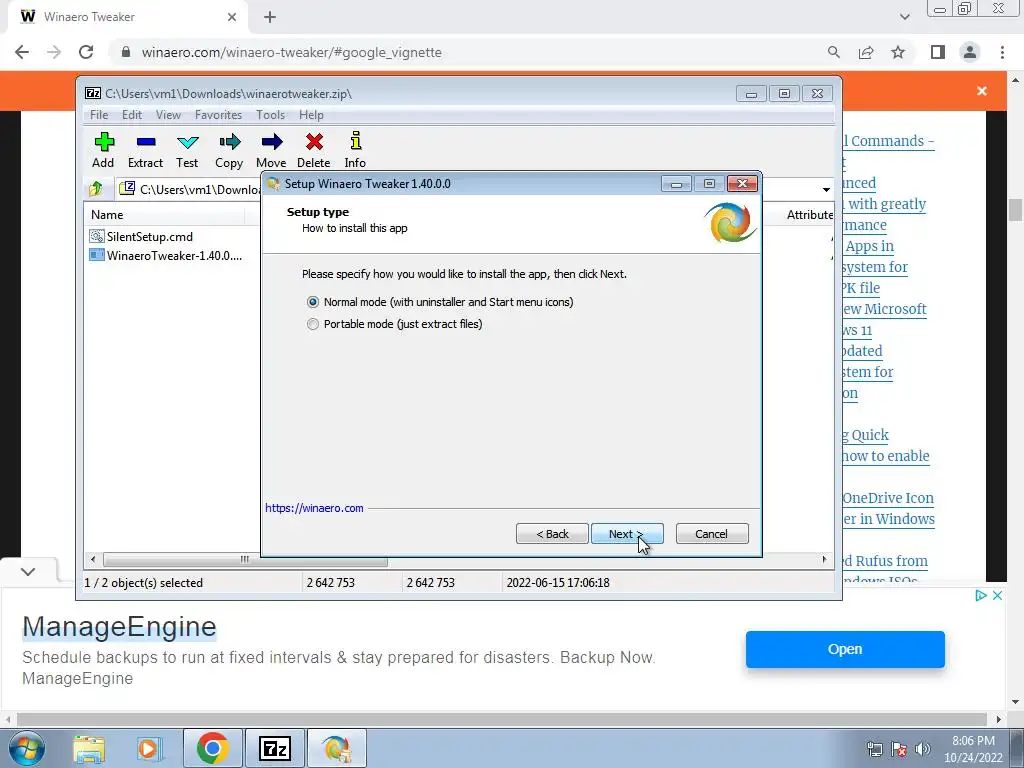Viewport: 1024px width, 768px height.
Task: Open Chrome three-dot menu
Action: tap(1002, 52)
